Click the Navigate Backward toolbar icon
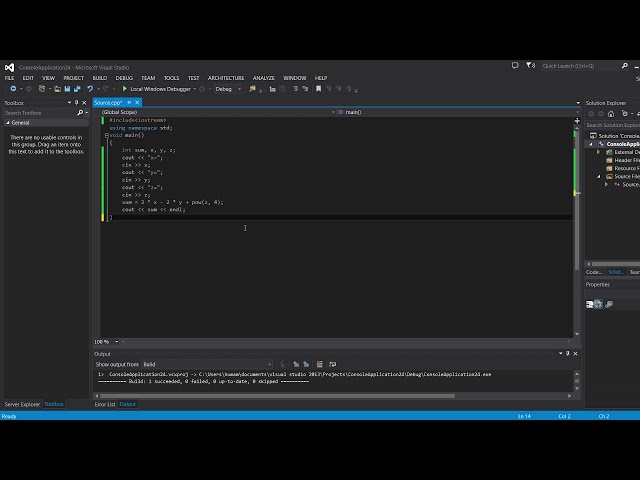 [11, 89]
